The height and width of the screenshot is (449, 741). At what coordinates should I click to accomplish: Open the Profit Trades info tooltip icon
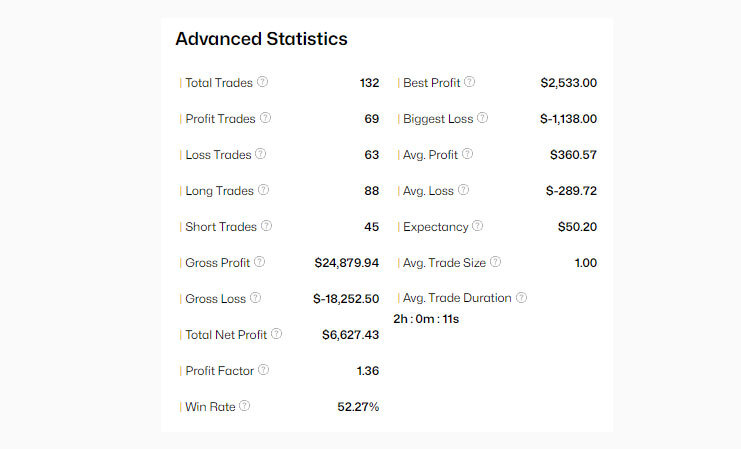click(x=265, y=118)
